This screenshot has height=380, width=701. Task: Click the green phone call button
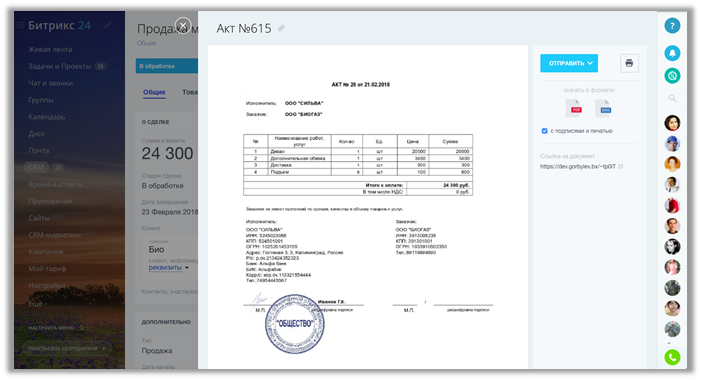(x=672, y=357)
